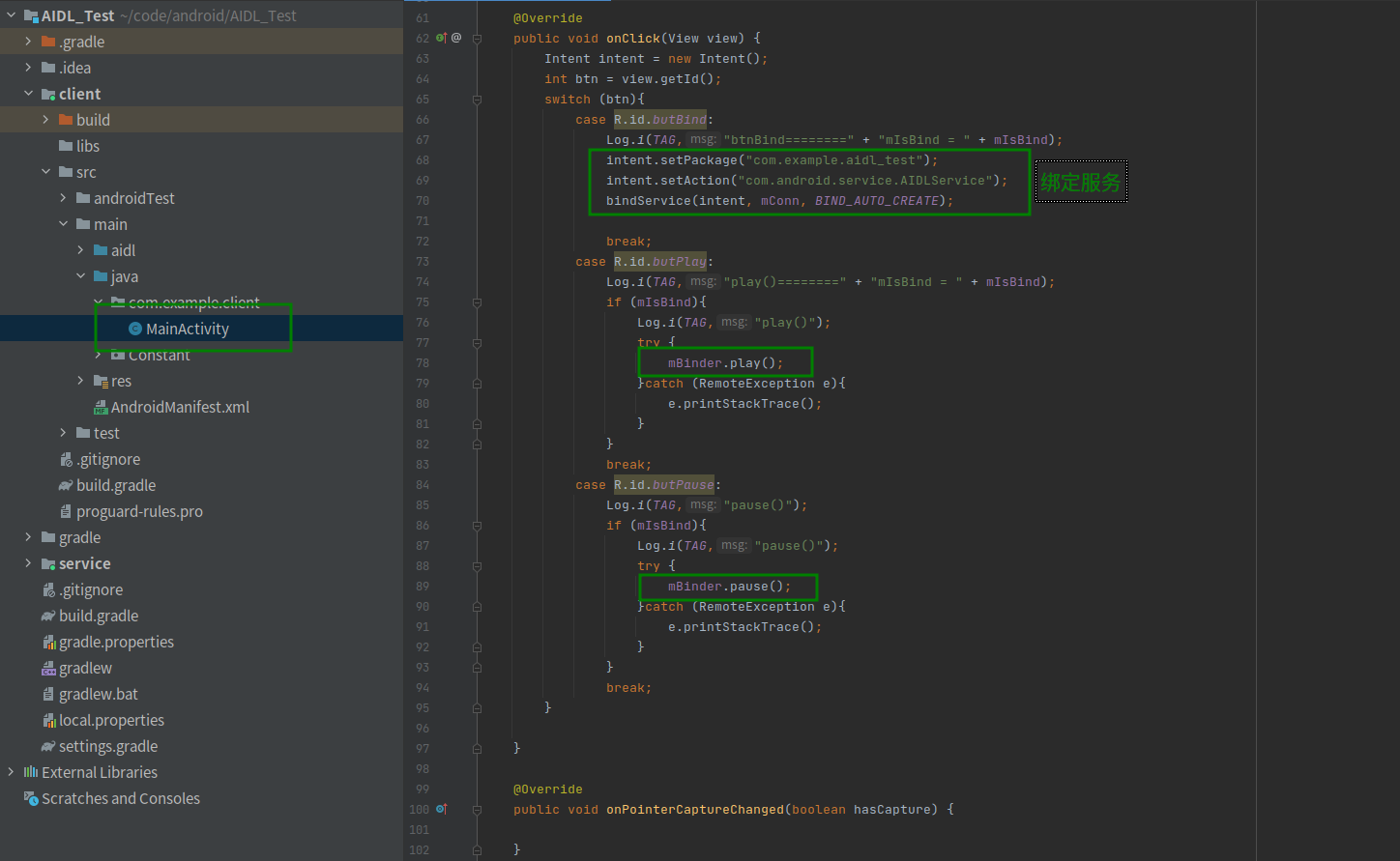
Task: Expand the res folder arrow
Action: coord(80,381)
